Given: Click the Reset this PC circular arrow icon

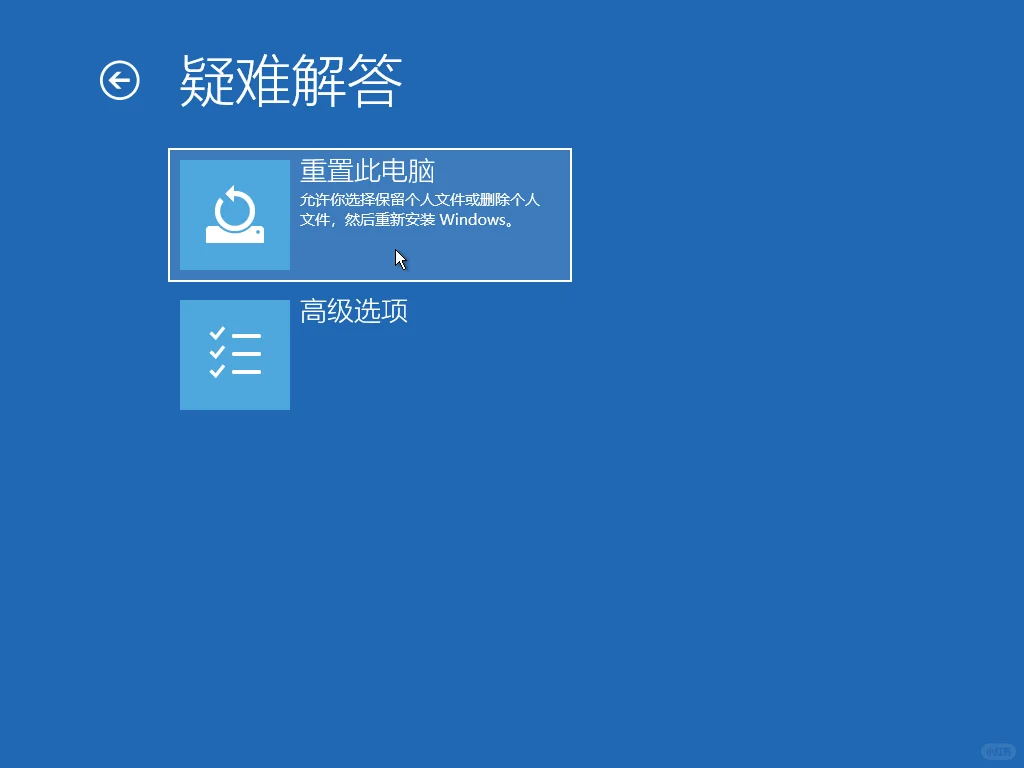Looking at the screenshot, I should (x=234, y=214).
